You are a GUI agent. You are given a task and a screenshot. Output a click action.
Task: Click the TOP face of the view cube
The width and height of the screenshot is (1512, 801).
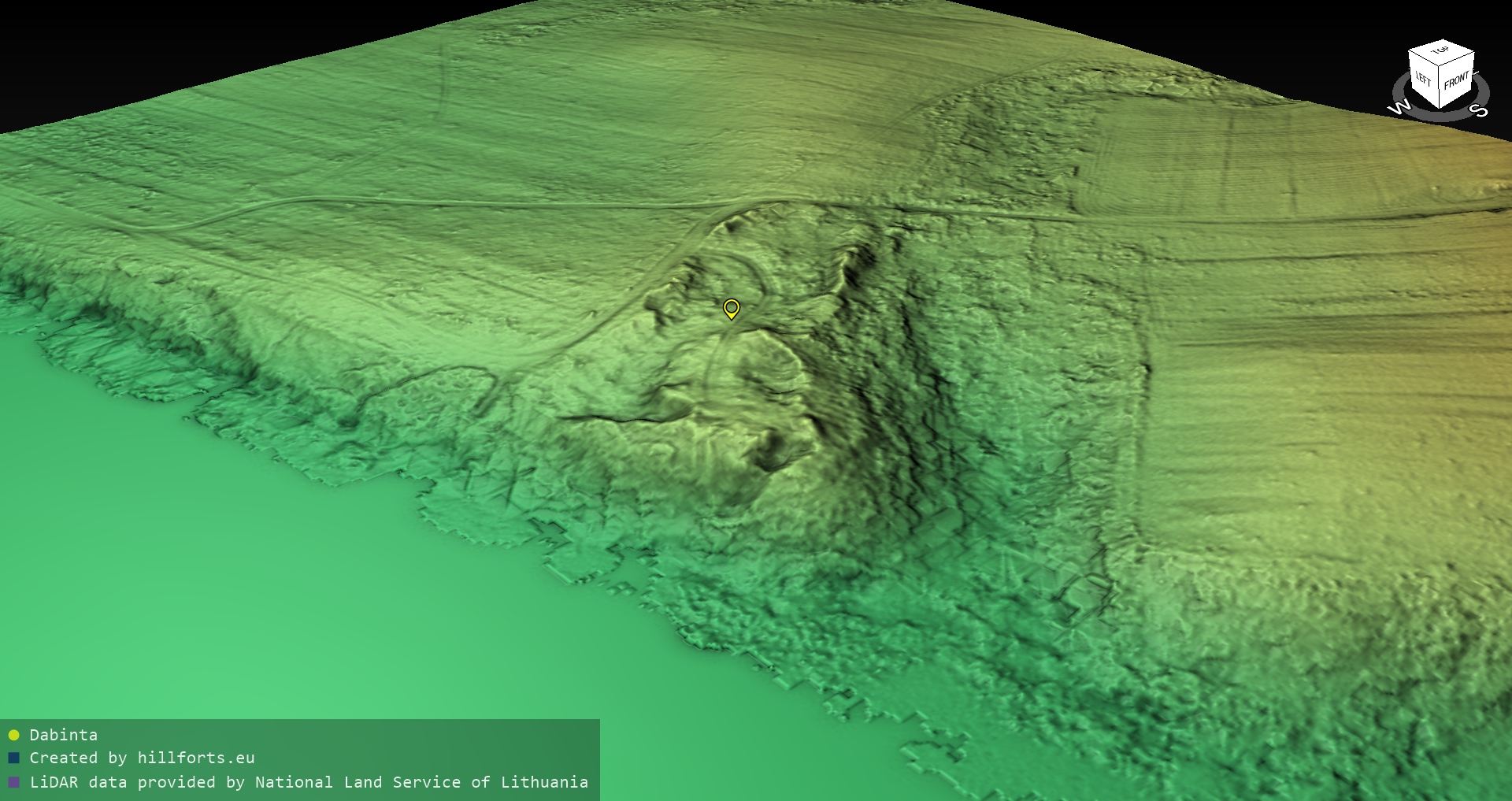tap(1441, 52)
